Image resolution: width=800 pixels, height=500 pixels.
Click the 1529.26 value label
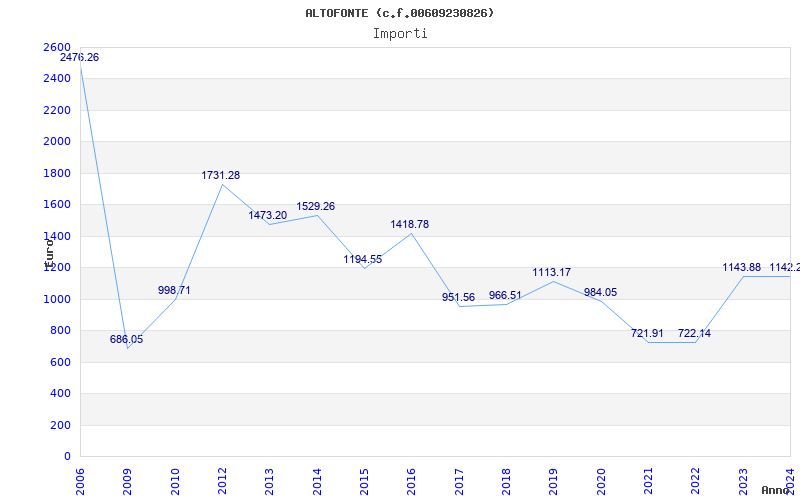tap(315, 207)
